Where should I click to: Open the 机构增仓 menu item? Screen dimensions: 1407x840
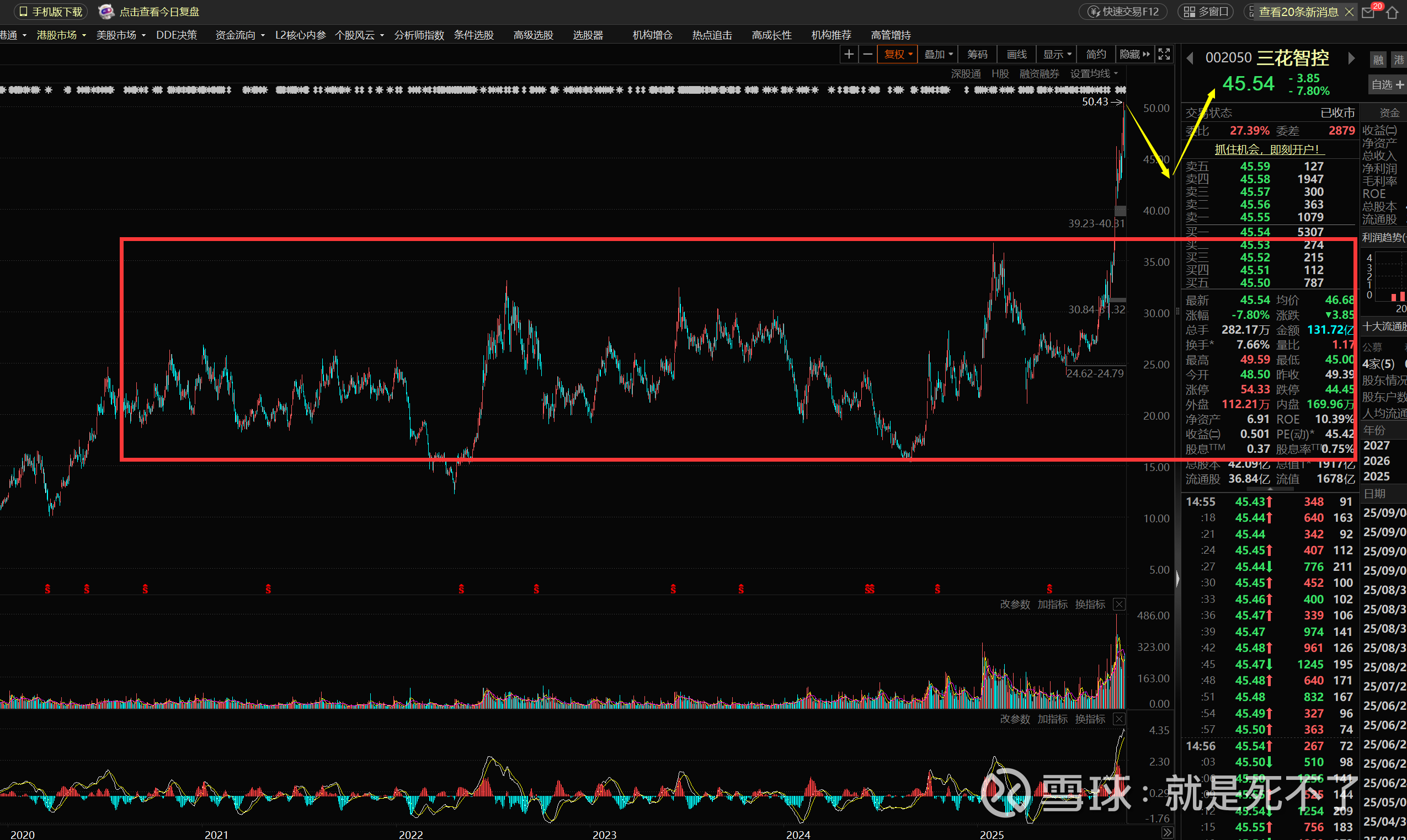(x=652, y=35)
